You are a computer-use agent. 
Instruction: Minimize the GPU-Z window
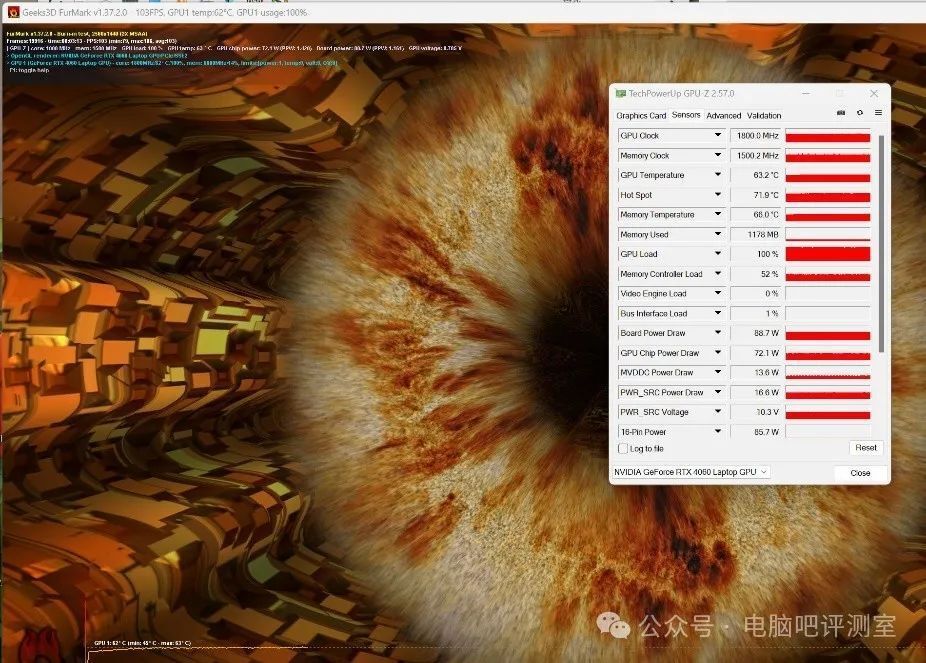806,94
